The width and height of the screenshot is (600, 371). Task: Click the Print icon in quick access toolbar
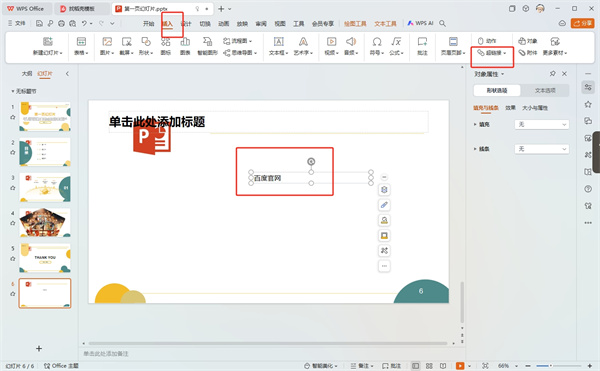61,23
